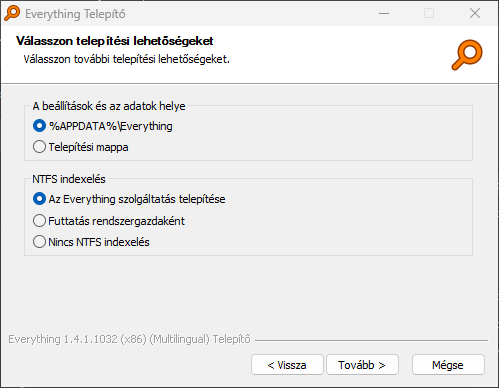Pick the Futtatás rendszergazdaként radio option
This screenshot has width=499, height=388.
click(x=109, y=221)
